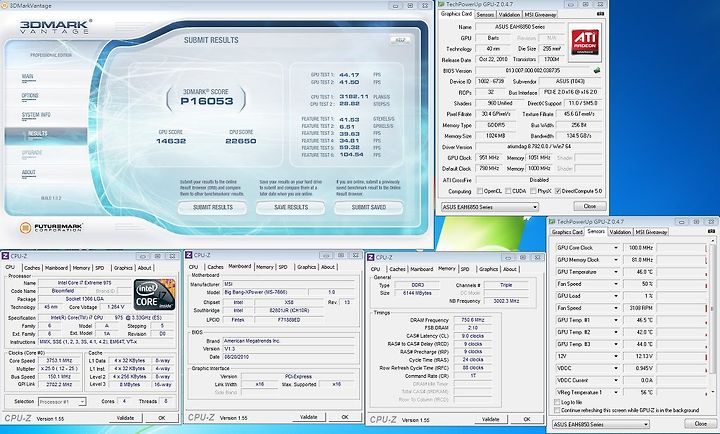Click the 3DMark Vantage logo in the header
The width and height of the screenshot is (720, 434).
pyautogui.click(x=56, y=27)
